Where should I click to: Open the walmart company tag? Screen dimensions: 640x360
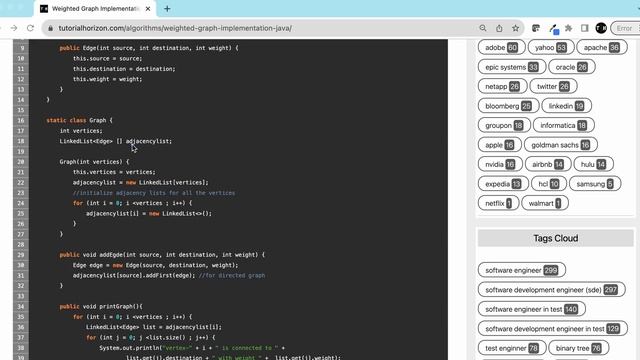pyautogui.click(x=545, y=203)
